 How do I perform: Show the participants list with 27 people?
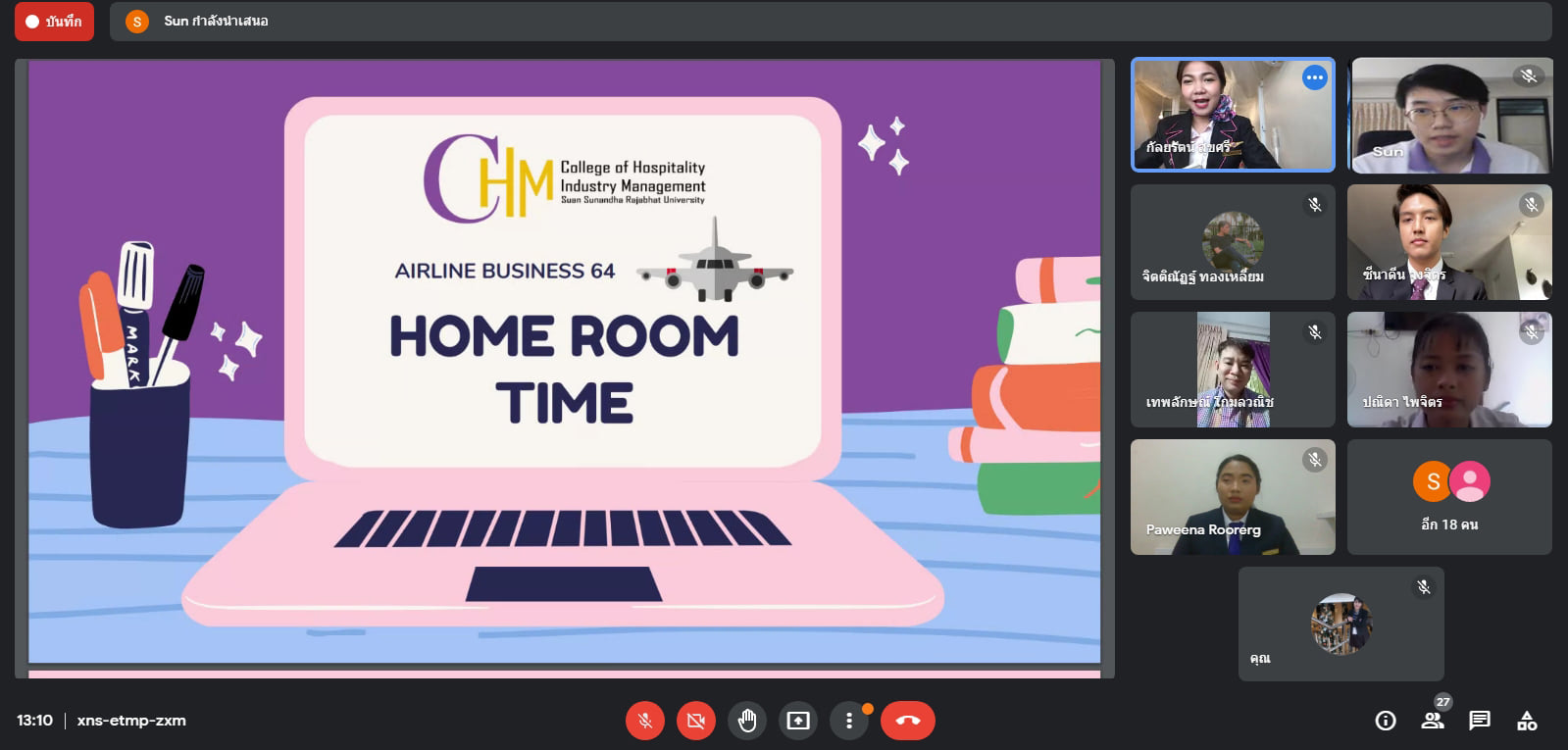click(x=1433, y=721)
